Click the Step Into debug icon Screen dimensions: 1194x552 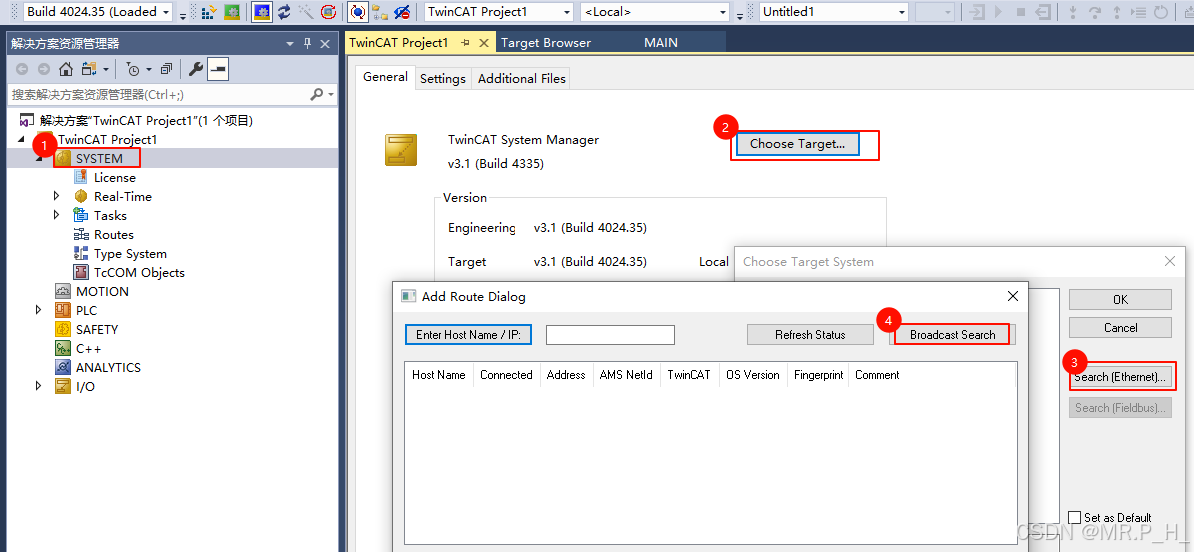coord(1073,12)
